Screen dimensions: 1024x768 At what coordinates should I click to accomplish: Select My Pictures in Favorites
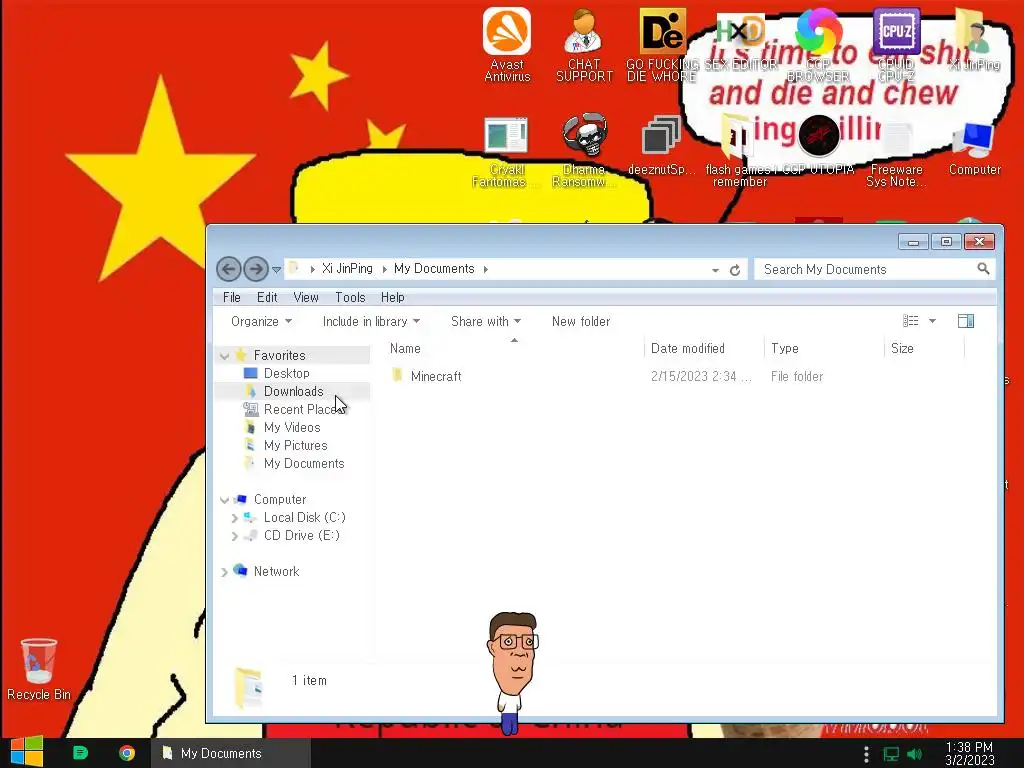pos(295,445)
